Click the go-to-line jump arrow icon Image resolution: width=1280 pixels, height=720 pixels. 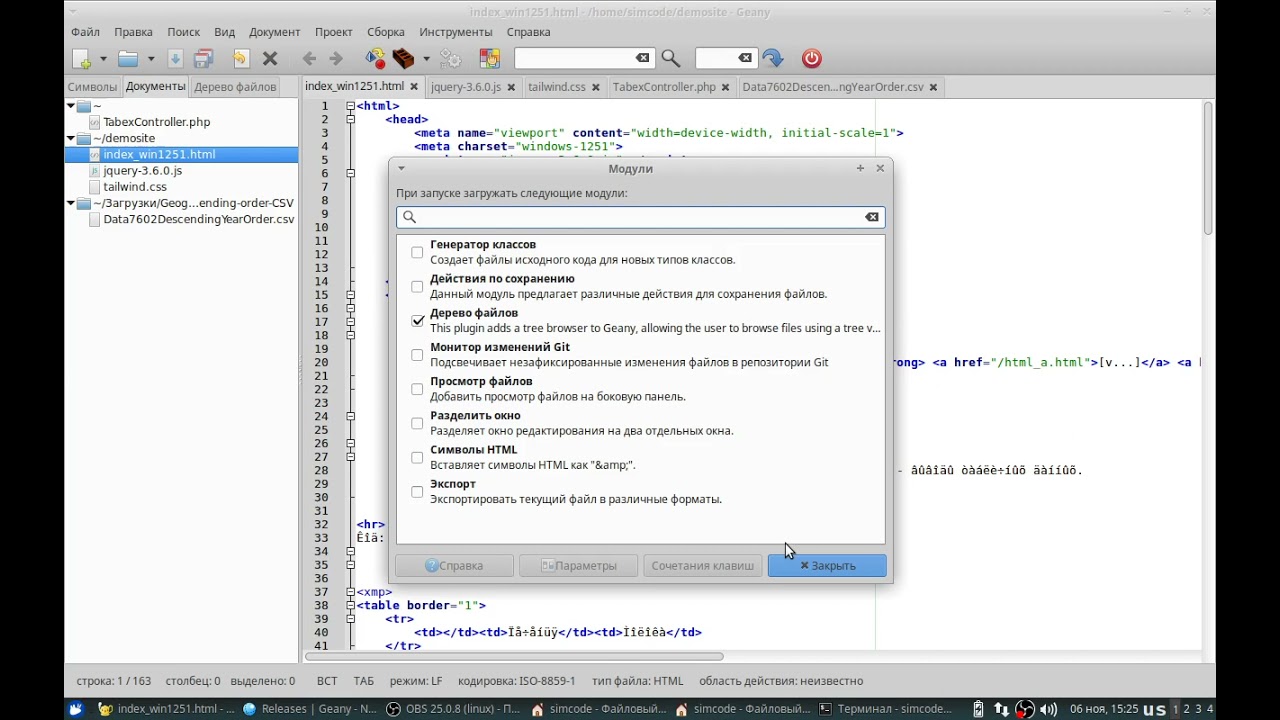772,59
